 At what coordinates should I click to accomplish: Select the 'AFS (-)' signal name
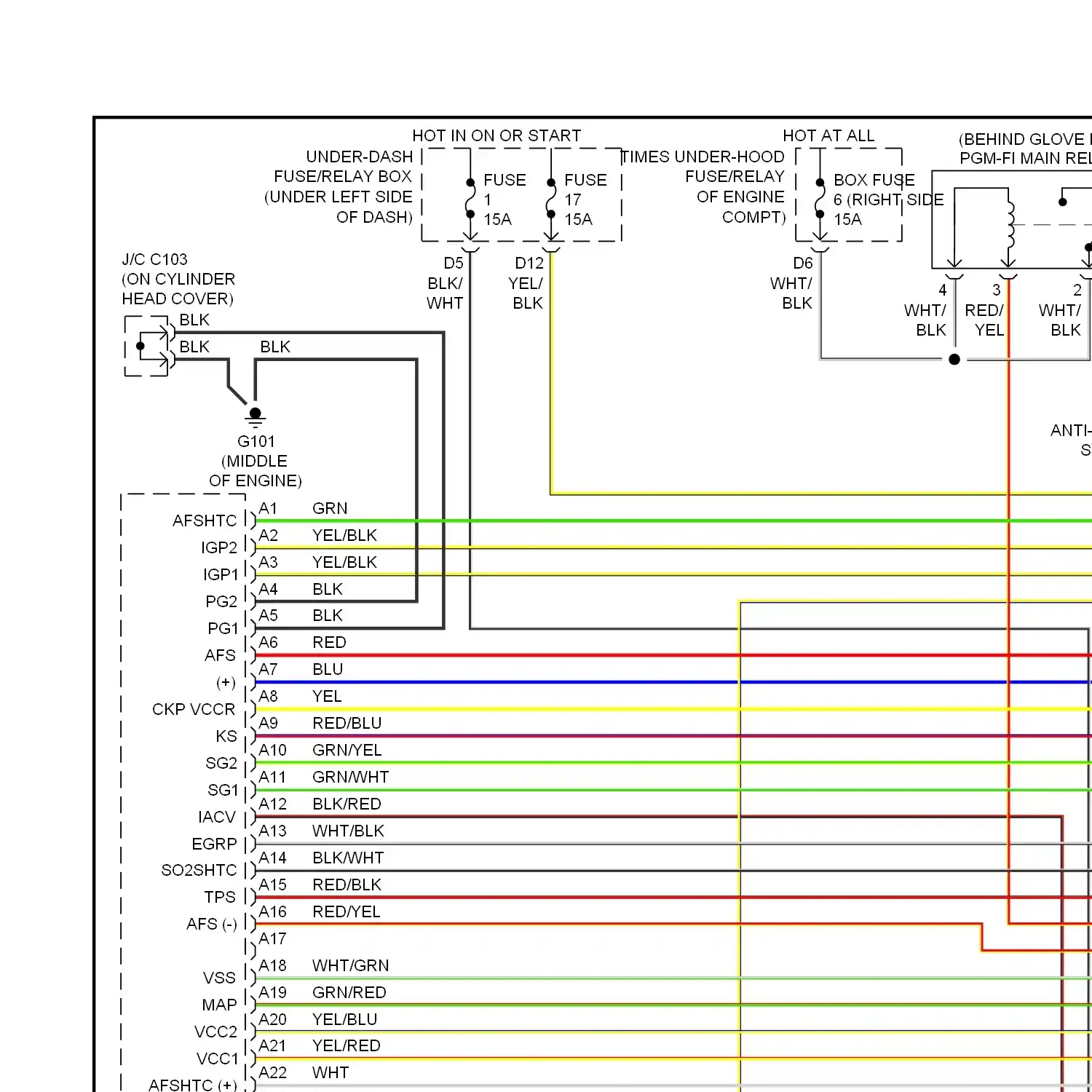(212, 924)
